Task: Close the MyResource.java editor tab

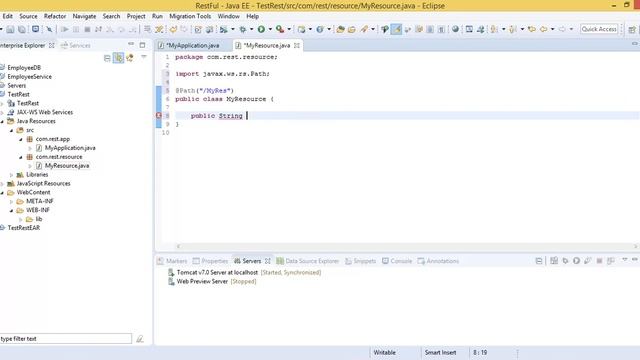Action: [297, 45]
